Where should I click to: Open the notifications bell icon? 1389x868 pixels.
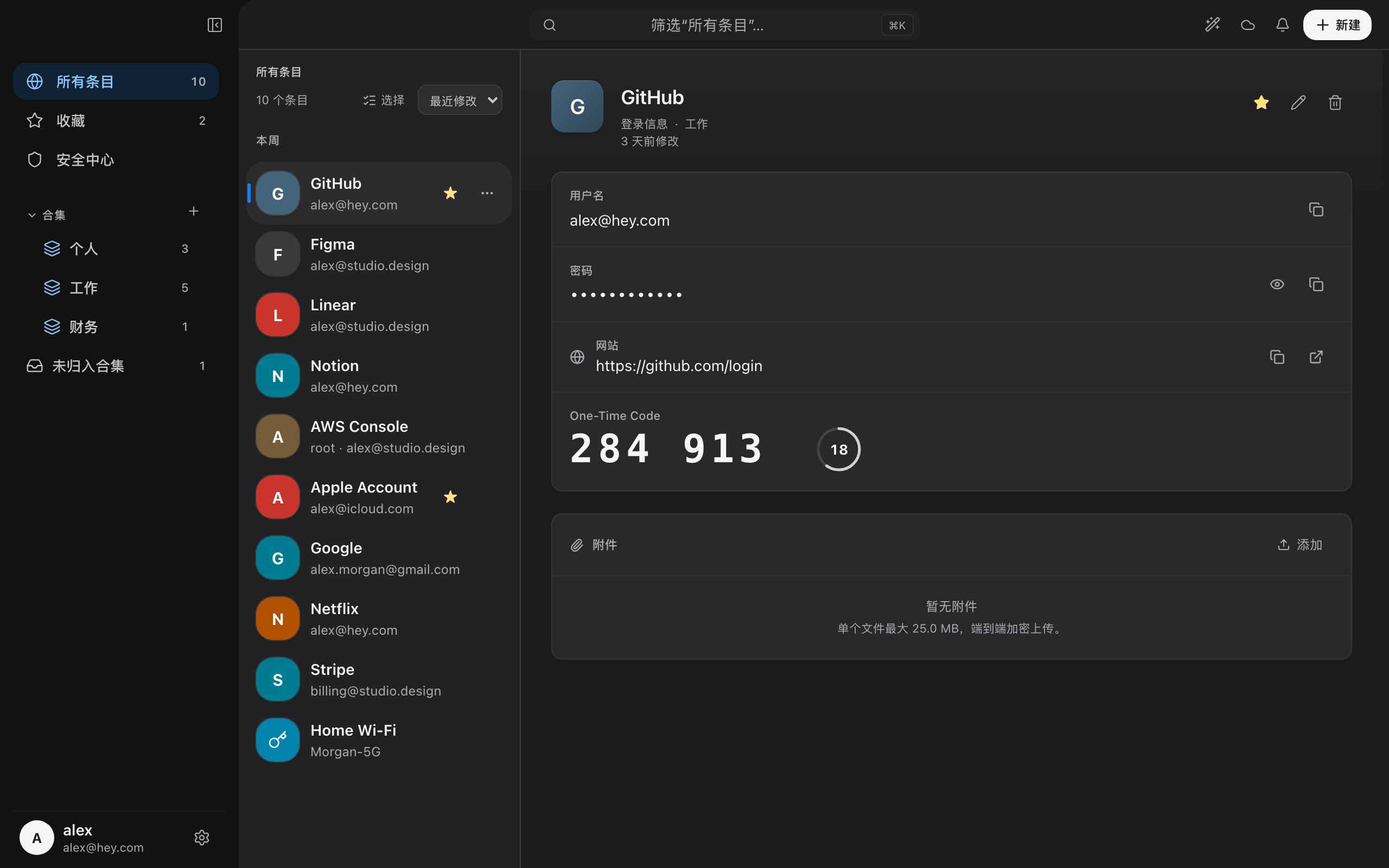[1282, 25]
